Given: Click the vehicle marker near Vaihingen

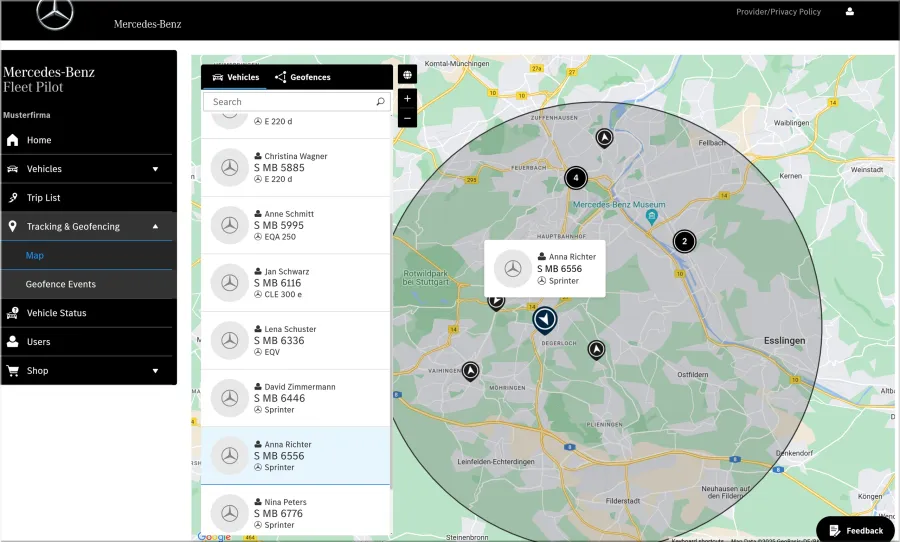Looking at the screenshot, I should pyautogui.click(x=470, y=371).
